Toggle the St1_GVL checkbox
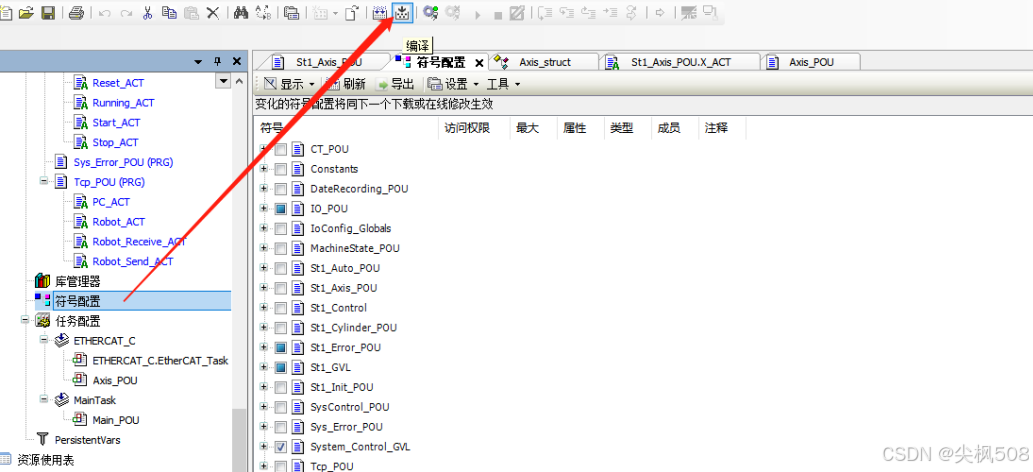1033x472 pixels. point(281,367)
